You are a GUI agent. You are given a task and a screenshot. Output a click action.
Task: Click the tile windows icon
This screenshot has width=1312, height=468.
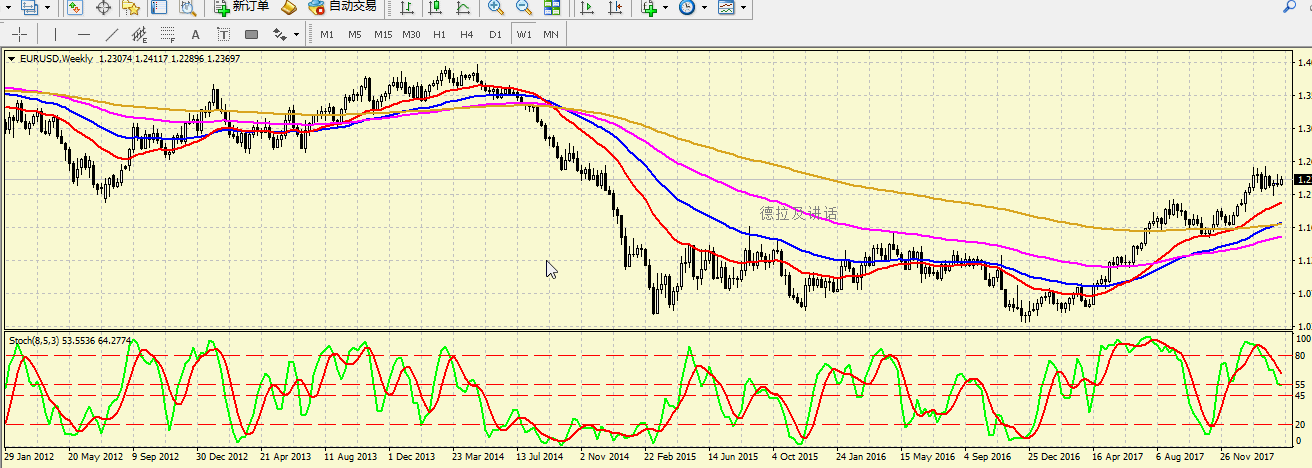552,7
